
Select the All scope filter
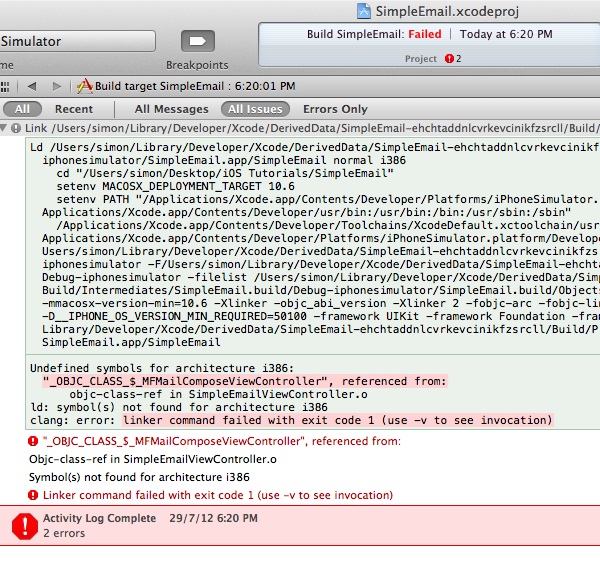pyautogui.click(x=22, y=109)
